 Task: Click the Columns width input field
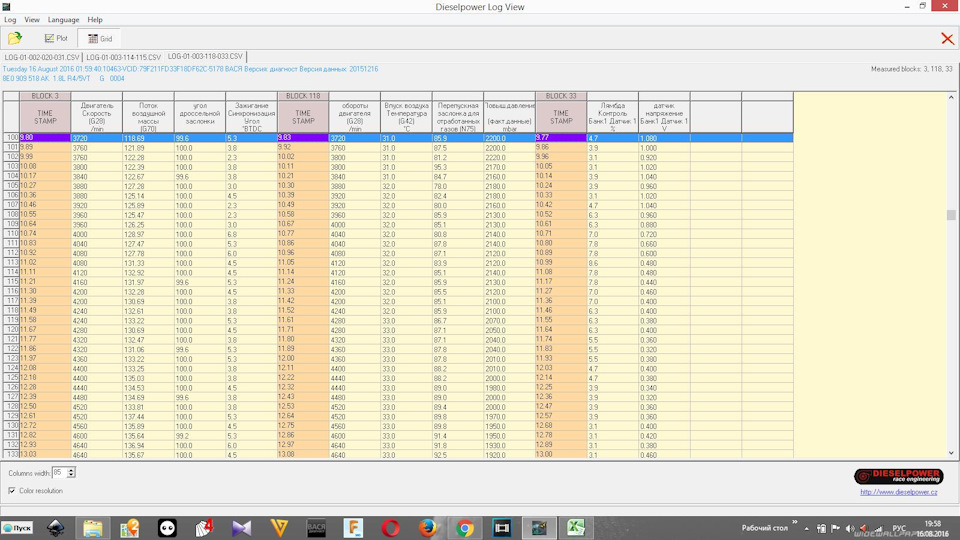point(59,472)
